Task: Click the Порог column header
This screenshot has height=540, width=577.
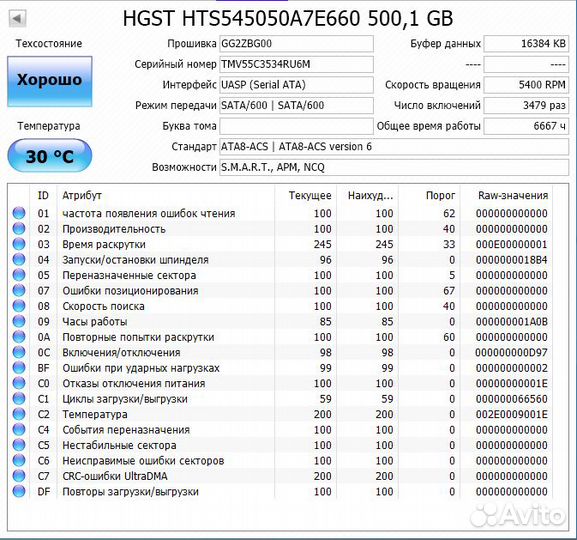Action: pos(429,195)
